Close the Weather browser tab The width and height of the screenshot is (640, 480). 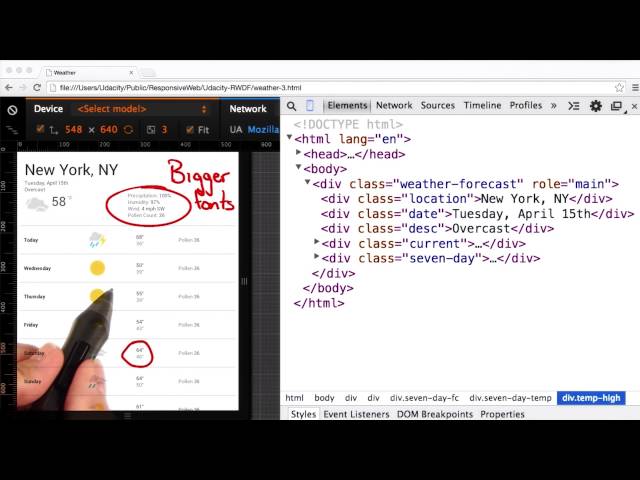coord(131,73)
